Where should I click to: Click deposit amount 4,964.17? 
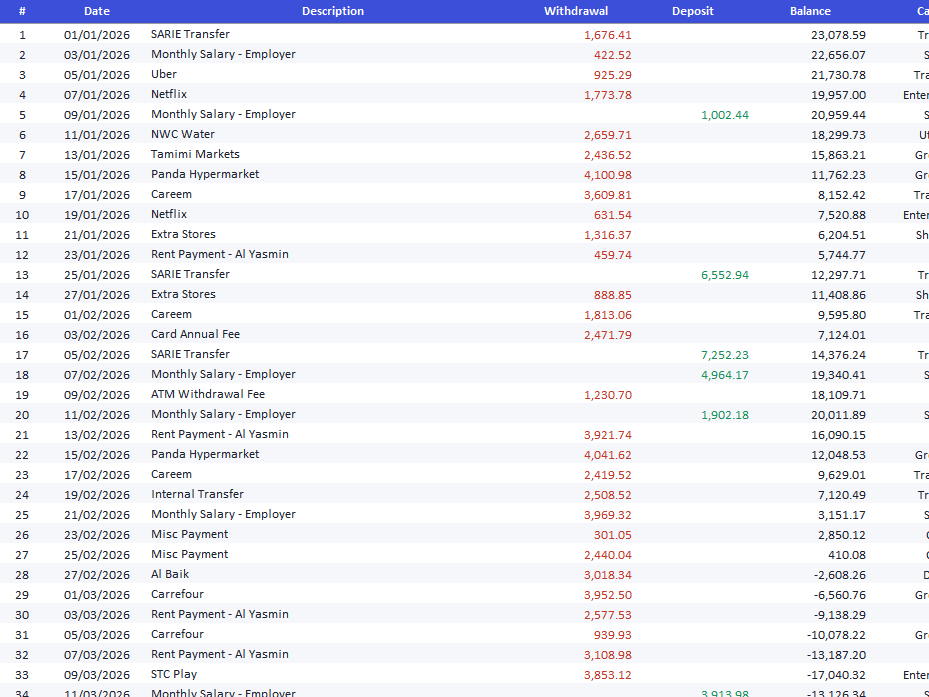tap(725, 375)
